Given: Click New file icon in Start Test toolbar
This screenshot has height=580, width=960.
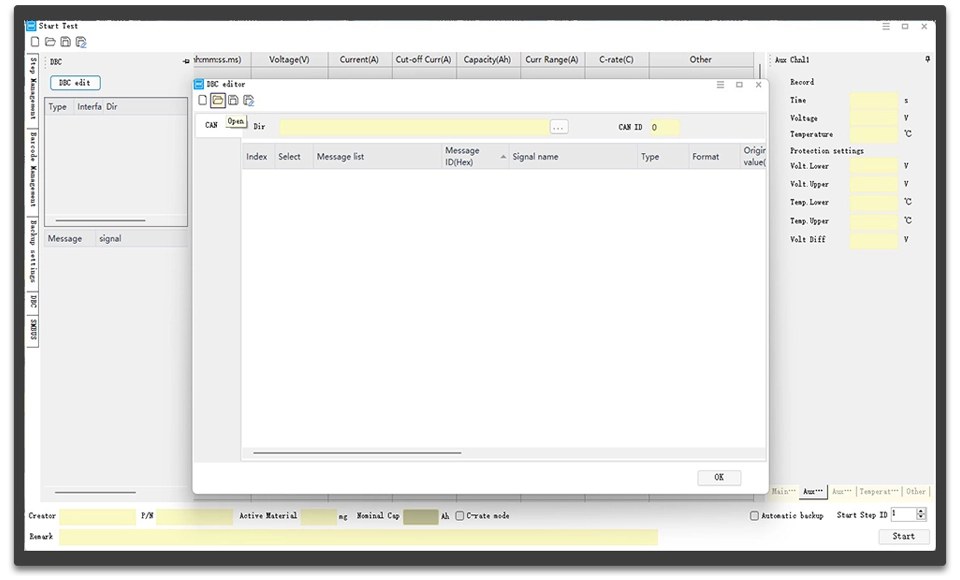Looking at the screenshot, I should coord(35,42).
